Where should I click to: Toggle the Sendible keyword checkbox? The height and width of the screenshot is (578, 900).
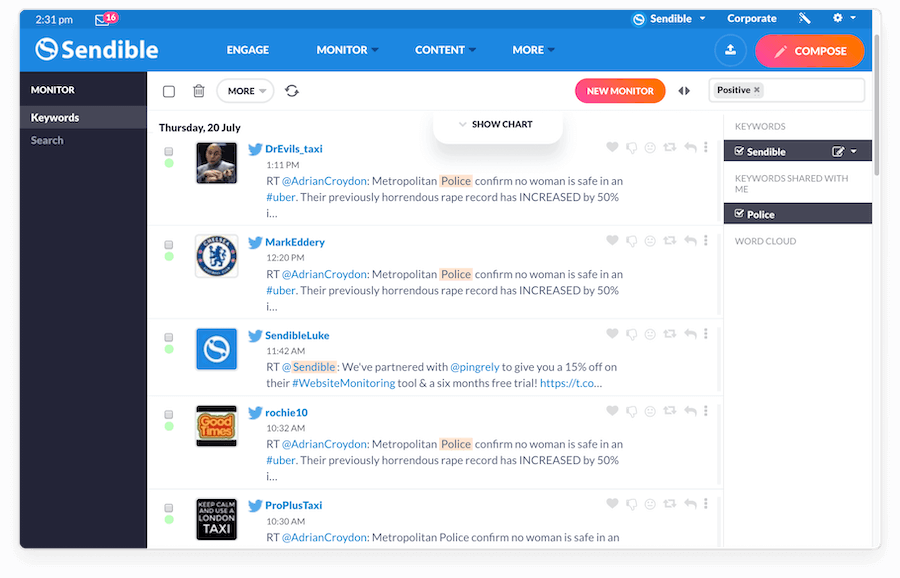pos(739,151)
